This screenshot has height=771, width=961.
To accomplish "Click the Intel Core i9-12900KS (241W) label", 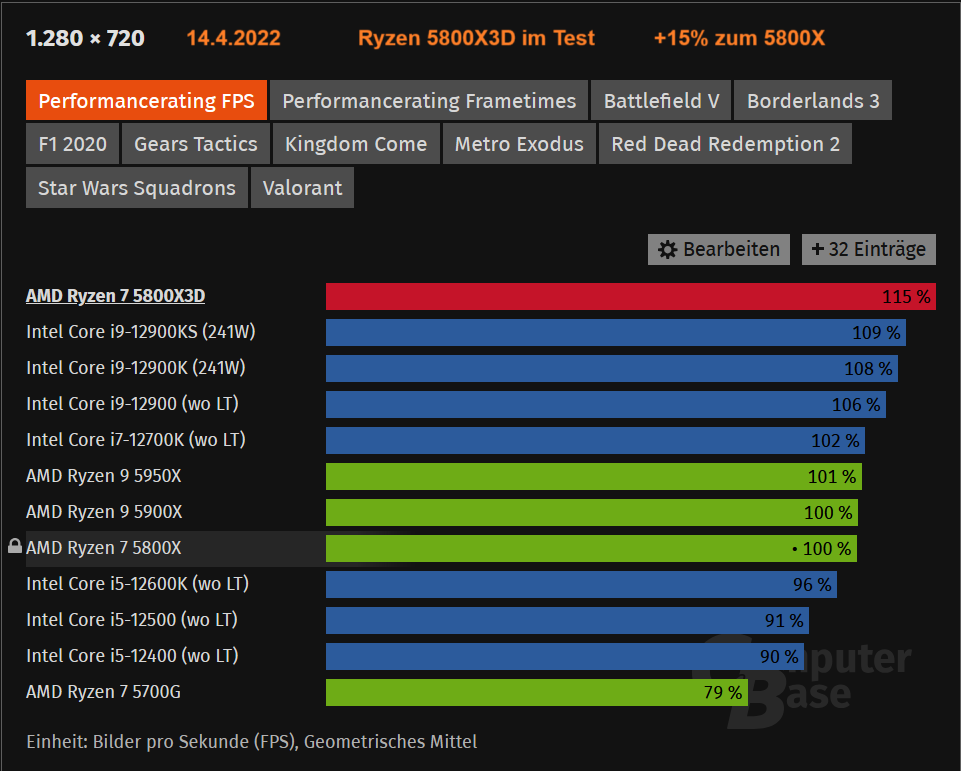I will point(140,332).
